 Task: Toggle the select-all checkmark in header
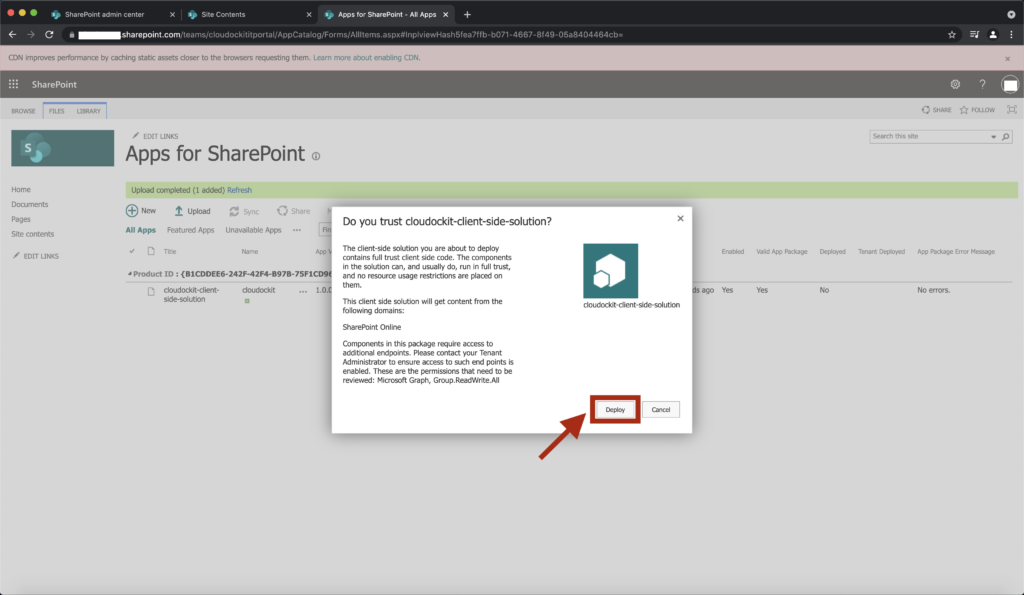pos(132,251)
